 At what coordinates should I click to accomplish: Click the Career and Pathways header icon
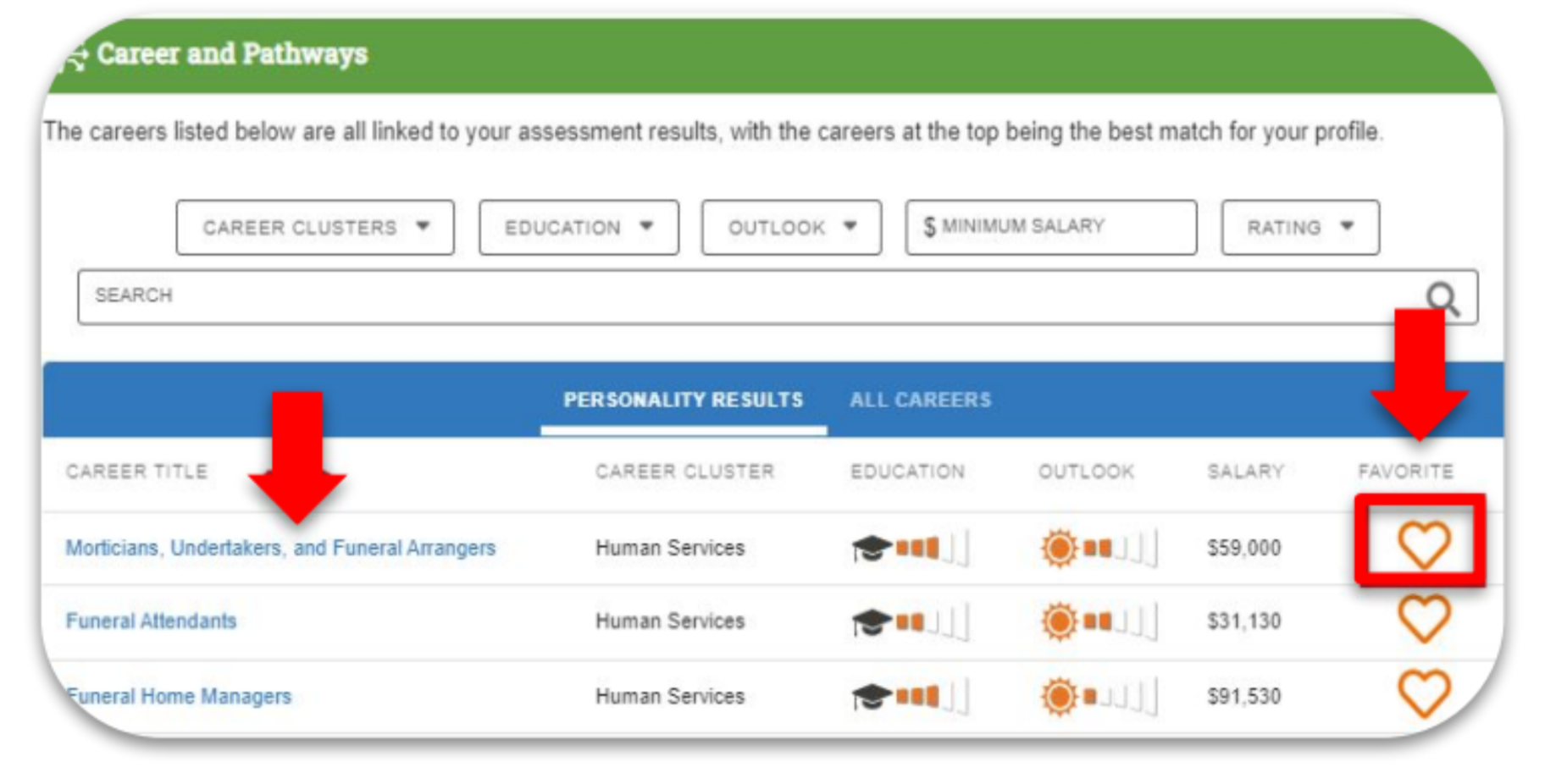76,58
